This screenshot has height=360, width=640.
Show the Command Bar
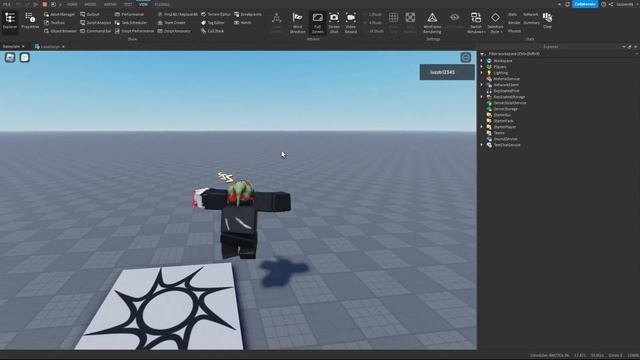pos(96,31)
